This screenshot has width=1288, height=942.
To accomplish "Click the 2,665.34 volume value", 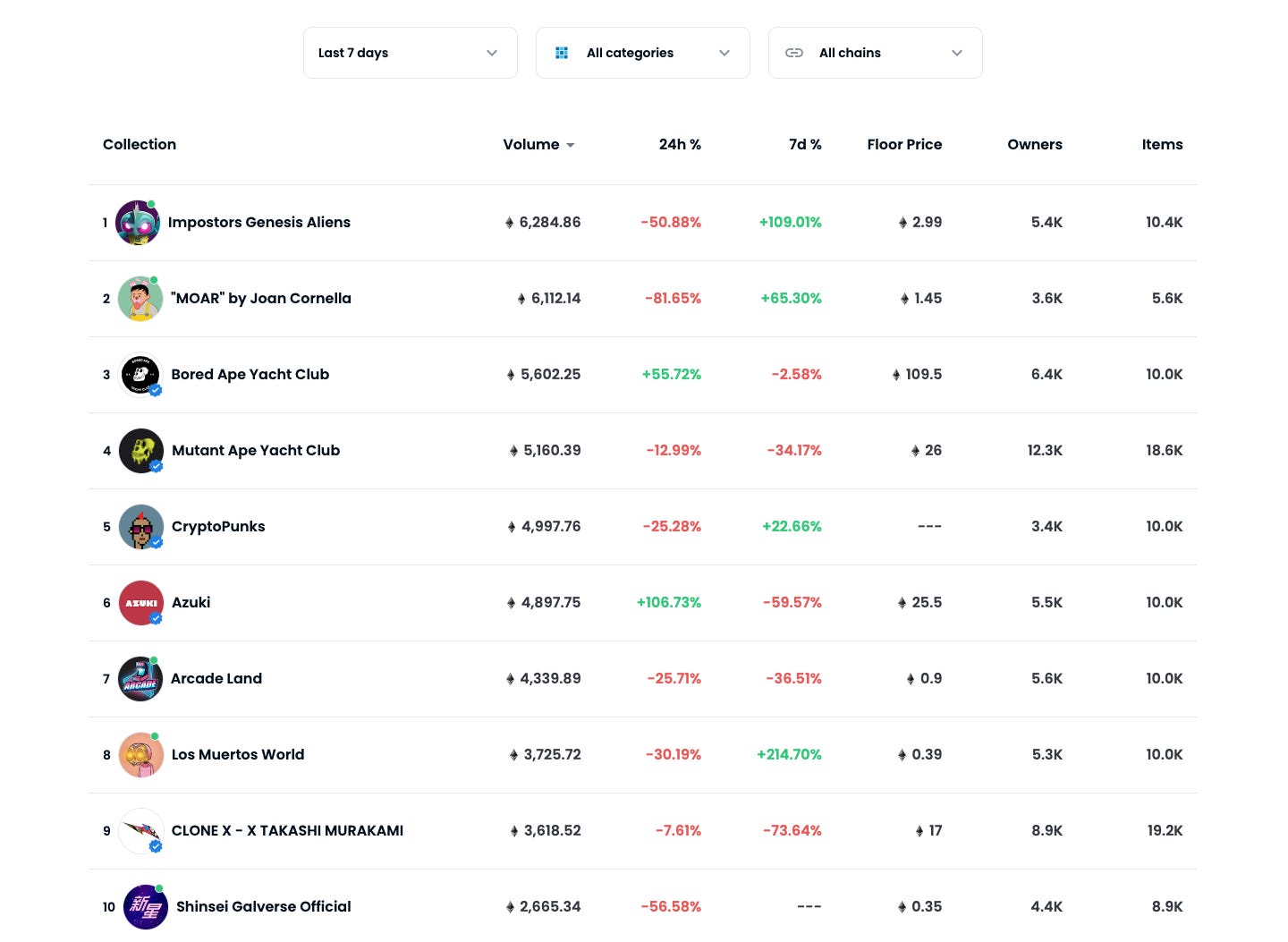I will tap(550, 906).
